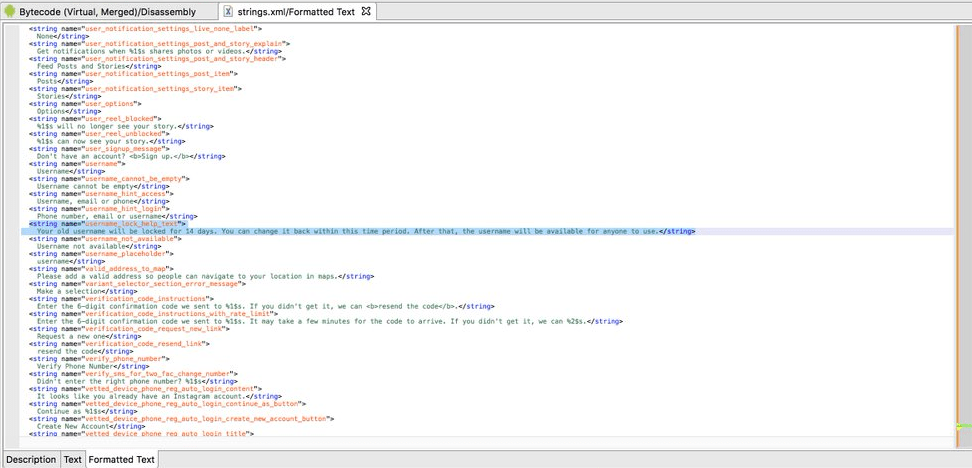Click the verify_sms_for_two_fac_change_number name

coord(157,374)
